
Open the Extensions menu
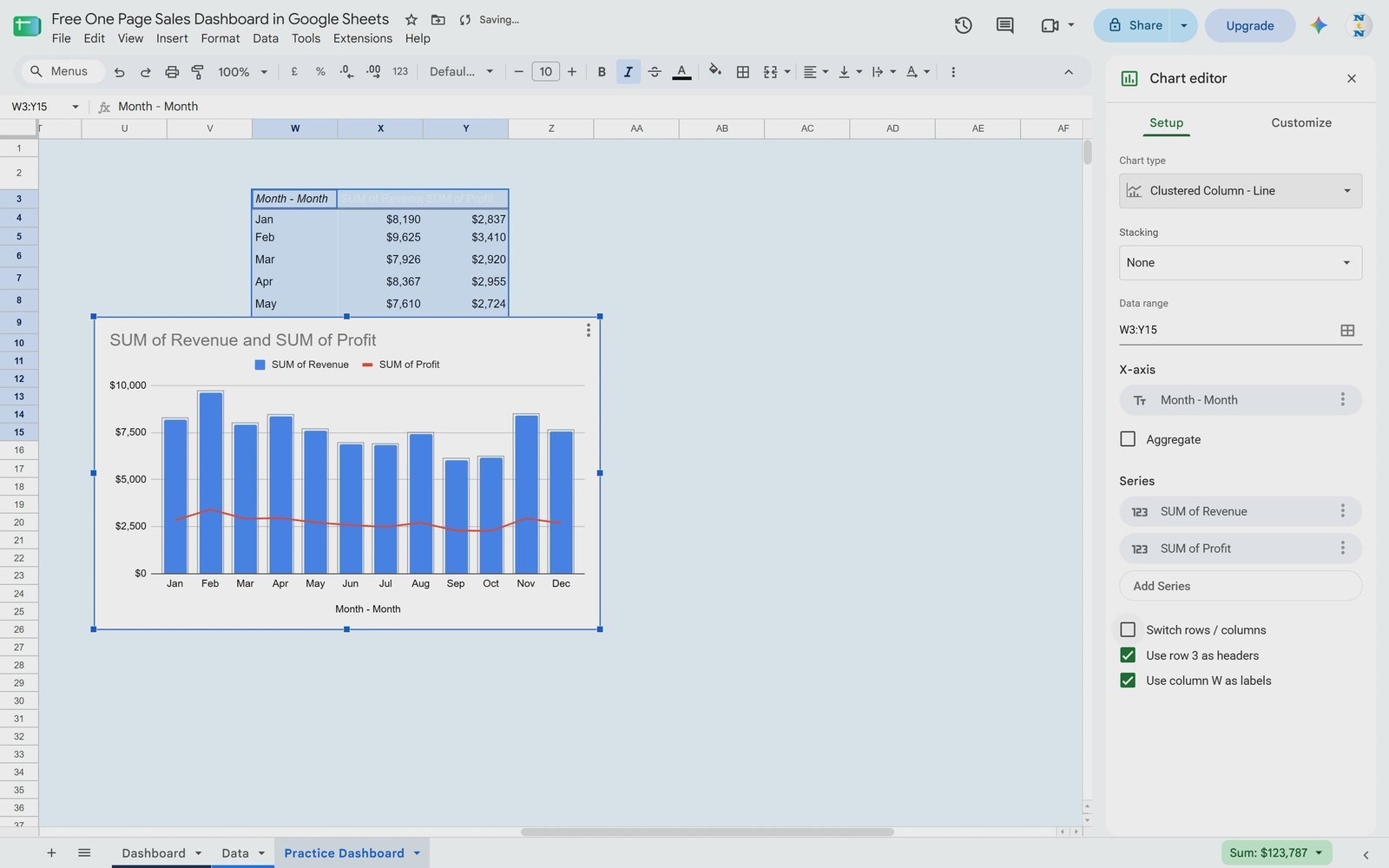pyautogui.click(x=362, y=38)
